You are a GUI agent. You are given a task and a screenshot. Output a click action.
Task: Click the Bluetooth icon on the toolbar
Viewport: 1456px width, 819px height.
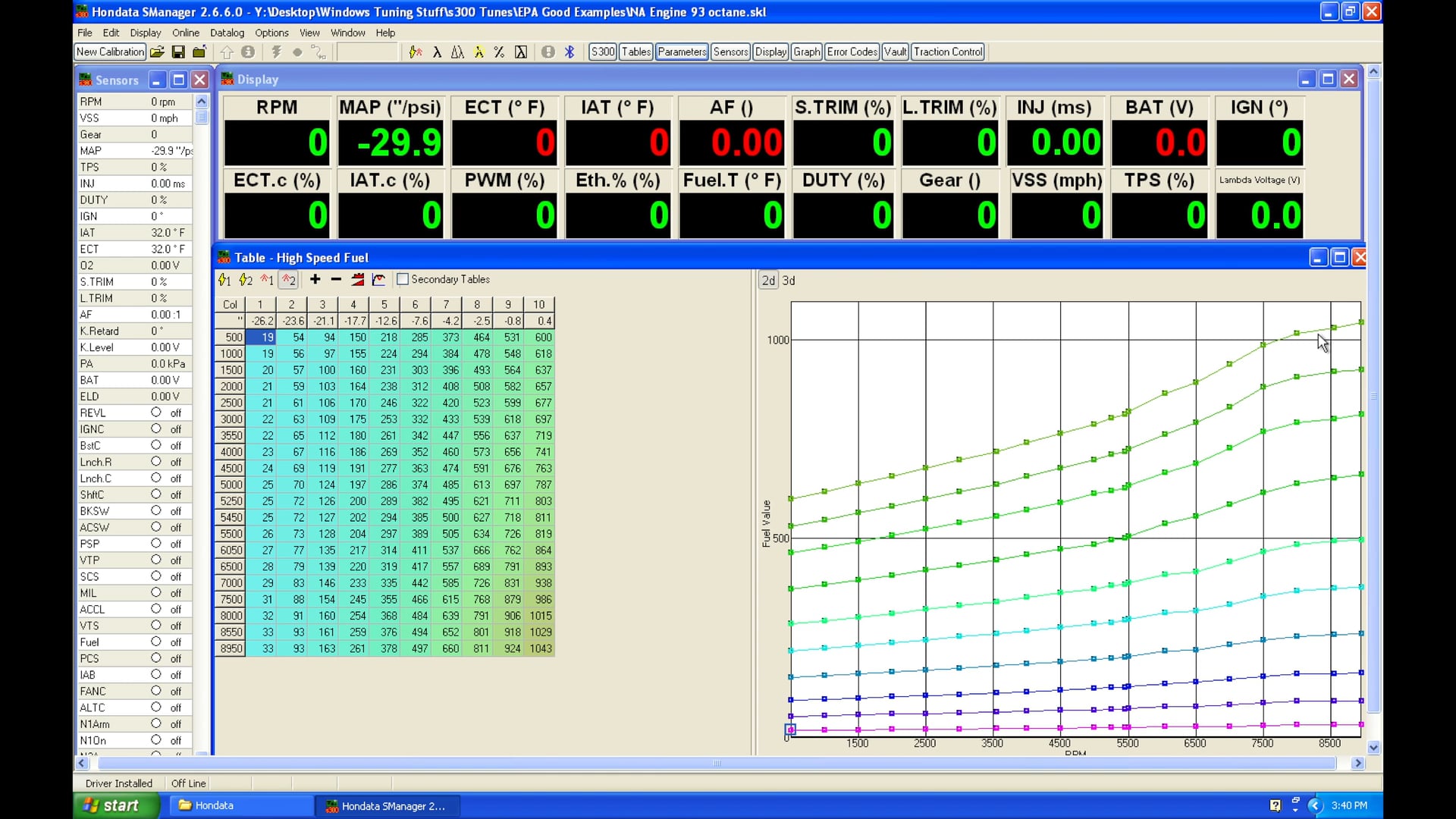(x=570, y=52)
